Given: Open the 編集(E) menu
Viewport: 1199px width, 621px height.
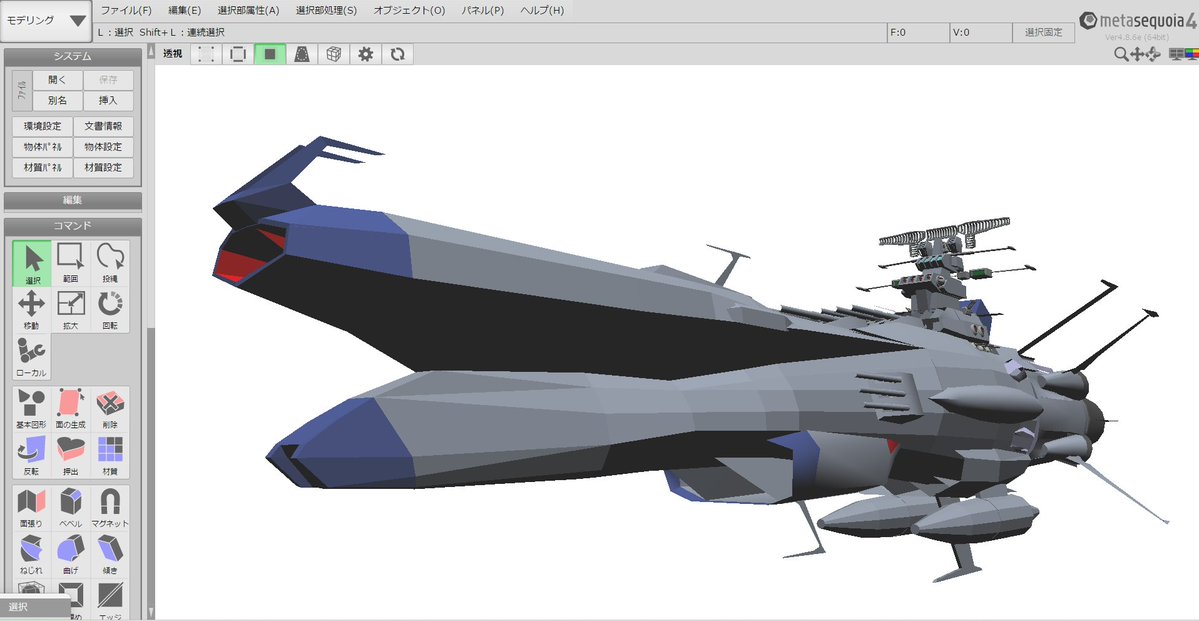Looking at the screenshot, I should pos(184,11).
